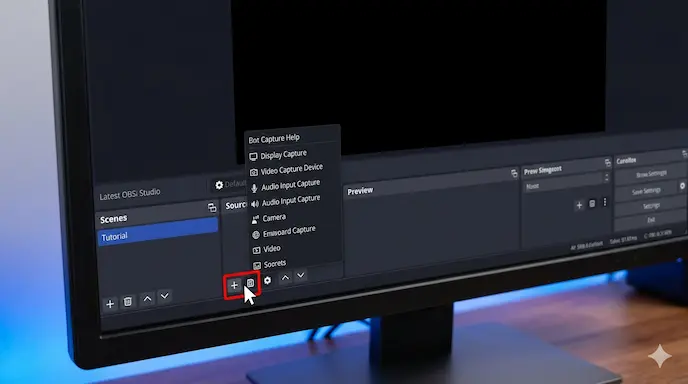Viewport: 688px width, 384px height.
Task: Click the stepper arrows on the Moot field
Action: [606, 177]
